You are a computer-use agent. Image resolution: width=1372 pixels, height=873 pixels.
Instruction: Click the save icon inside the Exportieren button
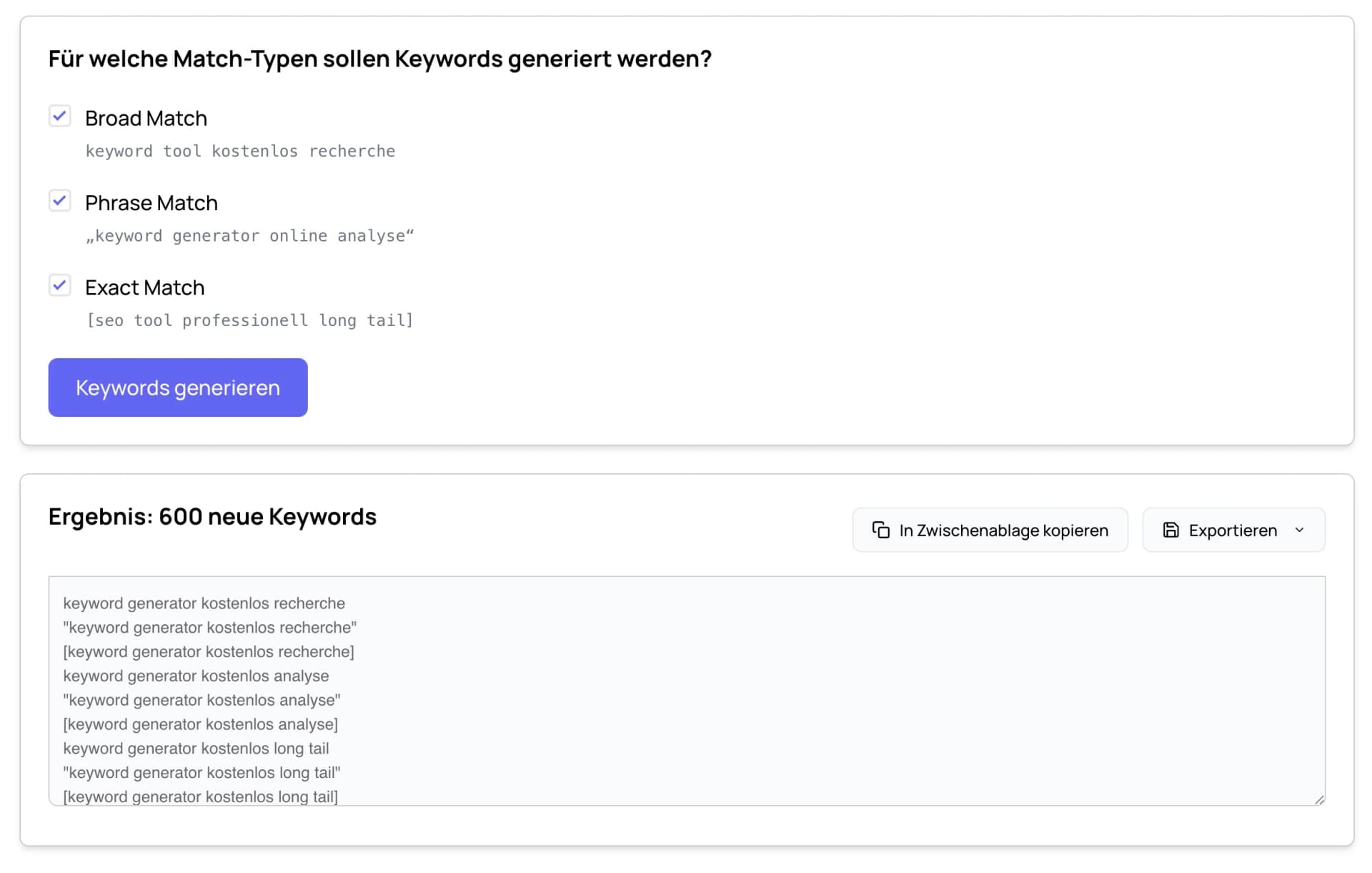[1170, 530]
